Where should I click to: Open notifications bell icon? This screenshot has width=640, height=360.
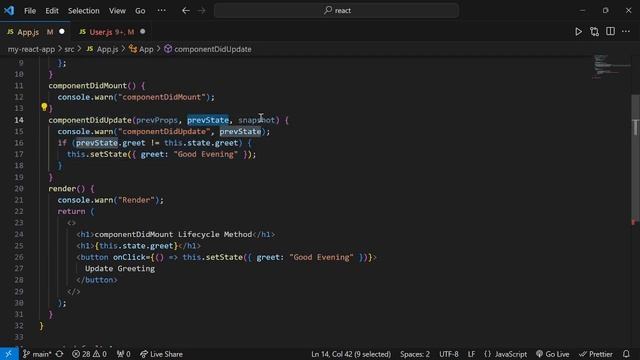pos(626,354)
